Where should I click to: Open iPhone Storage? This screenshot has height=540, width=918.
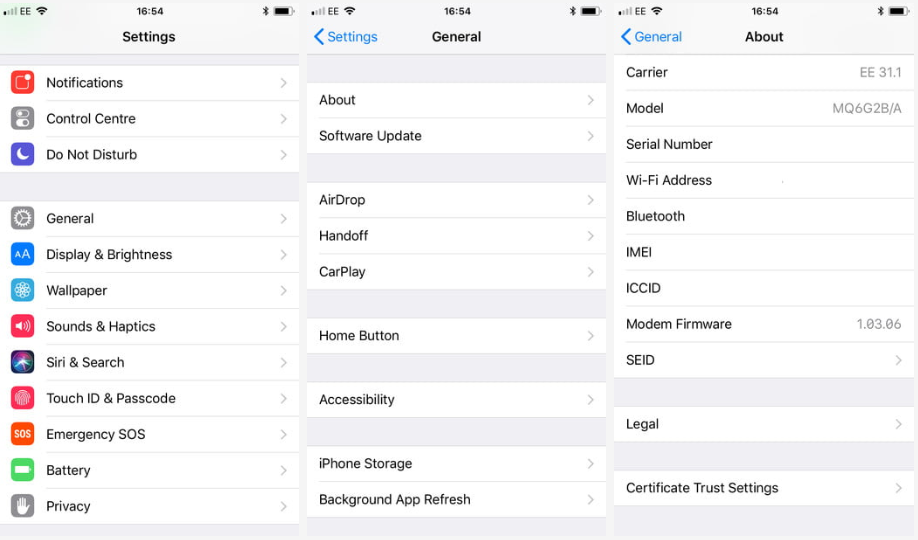[456, 463]
